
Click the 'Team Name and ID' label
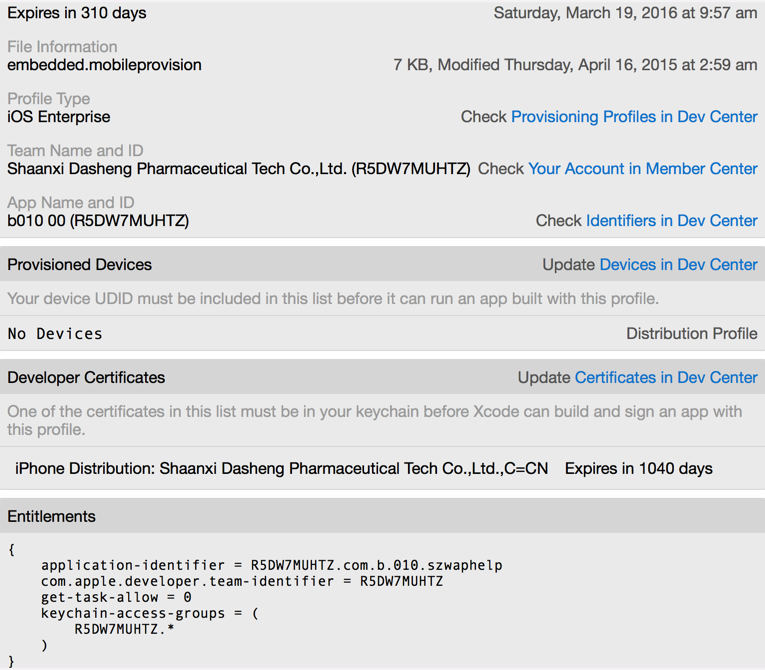pyautogui.click(x=75, y=150)
